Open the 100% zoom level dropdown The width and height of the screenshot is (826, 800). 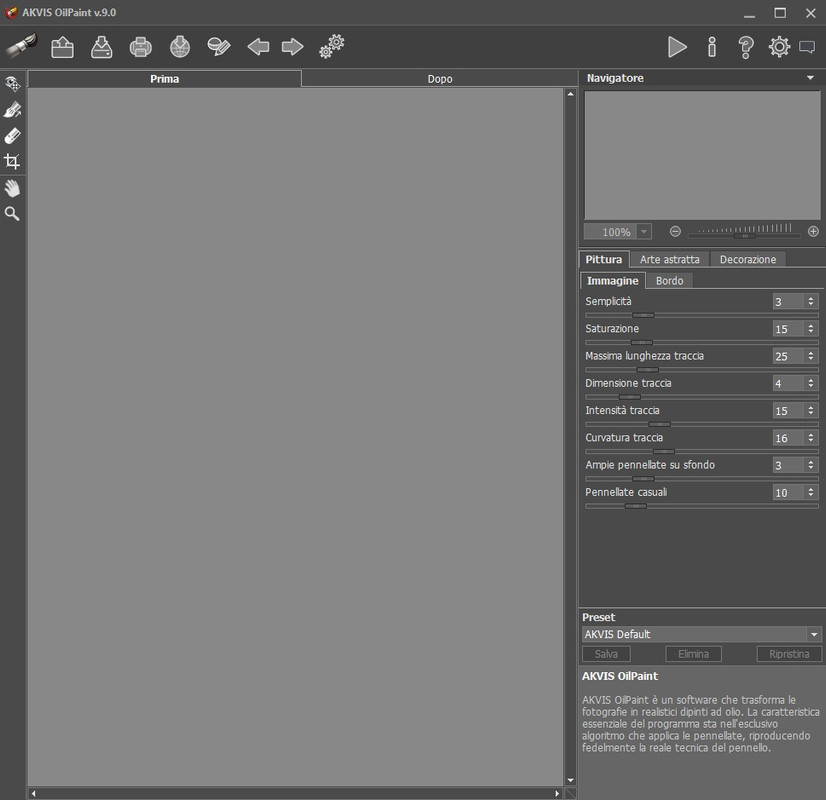[644, 232]
